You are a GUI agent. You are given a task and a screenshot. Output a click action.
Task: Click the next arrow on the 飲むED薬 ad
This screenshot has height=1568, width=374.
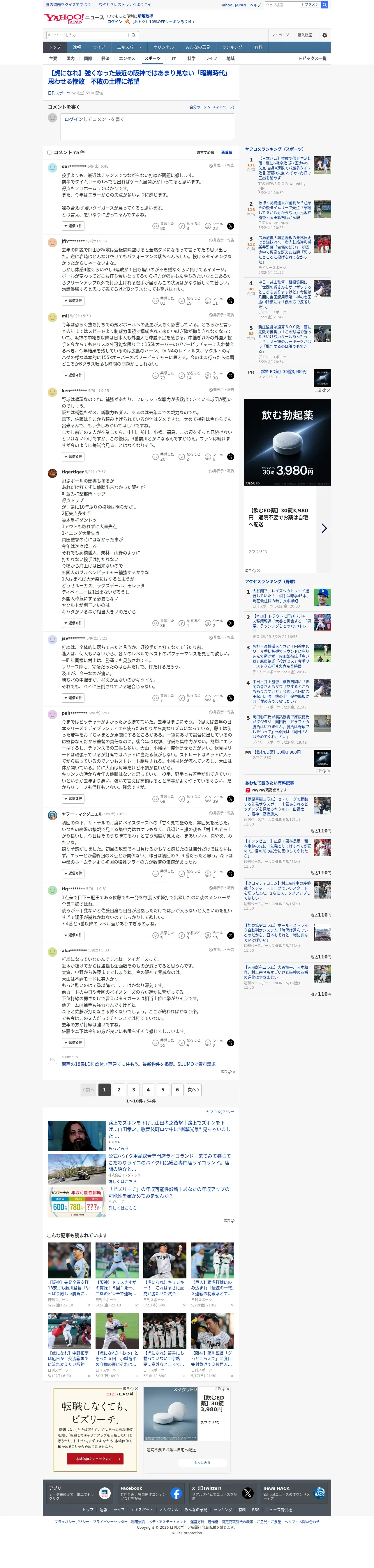[x=324, y=528]
